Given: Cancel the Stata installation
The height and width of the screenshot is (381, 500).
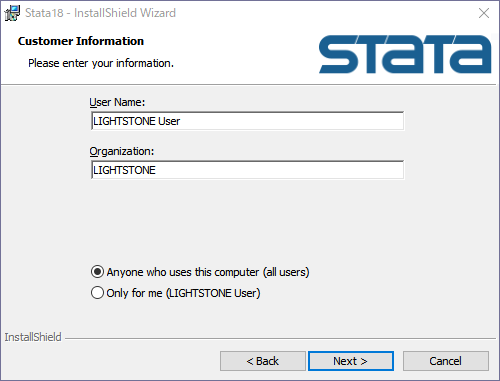Looking at the screenshot, I should [446, 361].
